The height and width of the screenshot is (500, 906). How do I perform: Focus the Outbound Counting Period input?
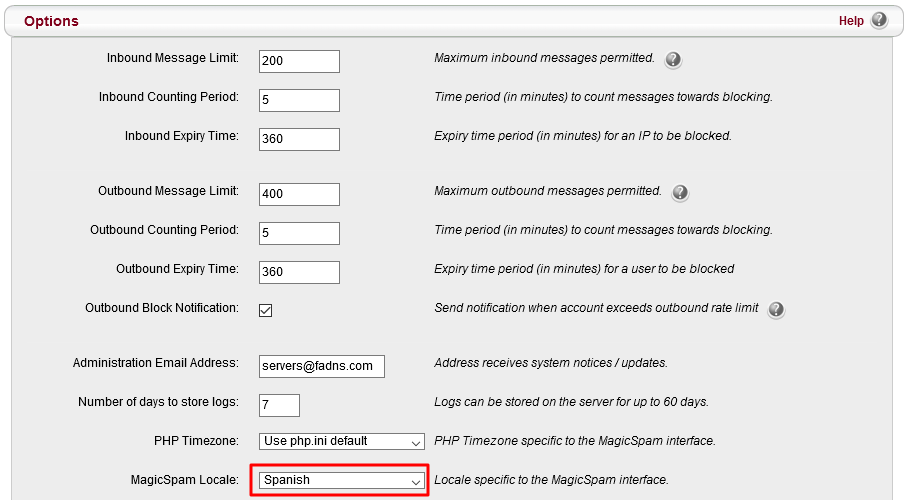299,232
